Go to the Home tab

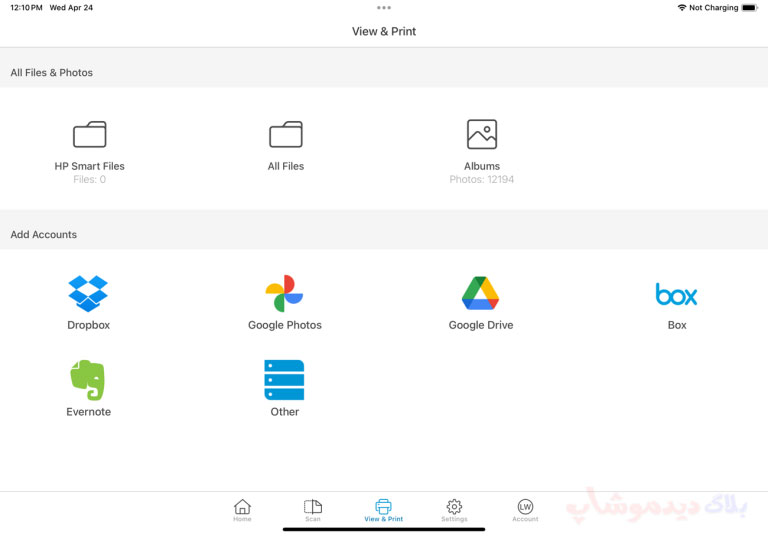tap(242, 510)
